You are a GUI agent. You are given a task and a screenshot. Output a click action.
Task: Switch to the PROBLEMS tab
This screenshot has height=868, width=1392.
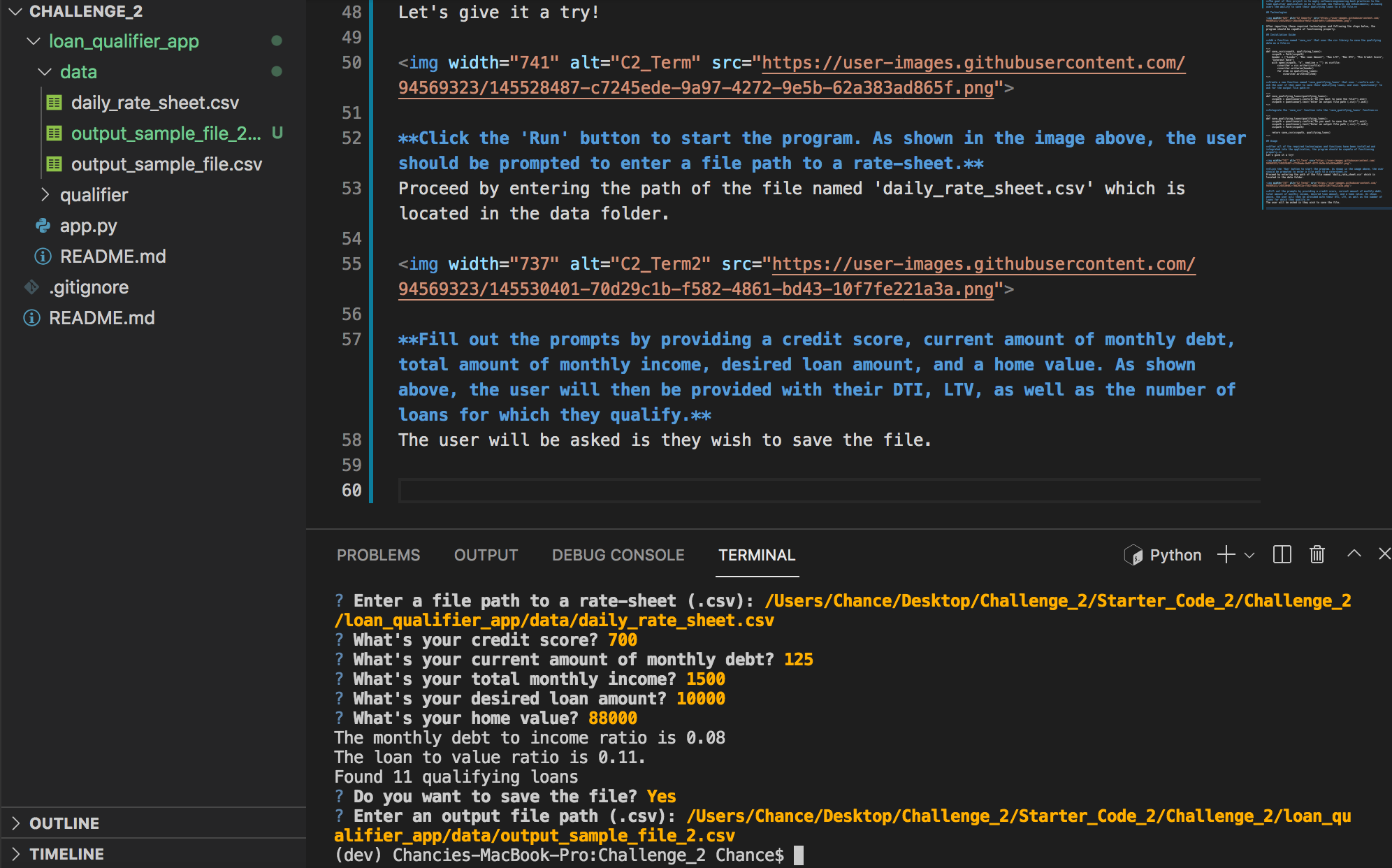coord(378,554)
